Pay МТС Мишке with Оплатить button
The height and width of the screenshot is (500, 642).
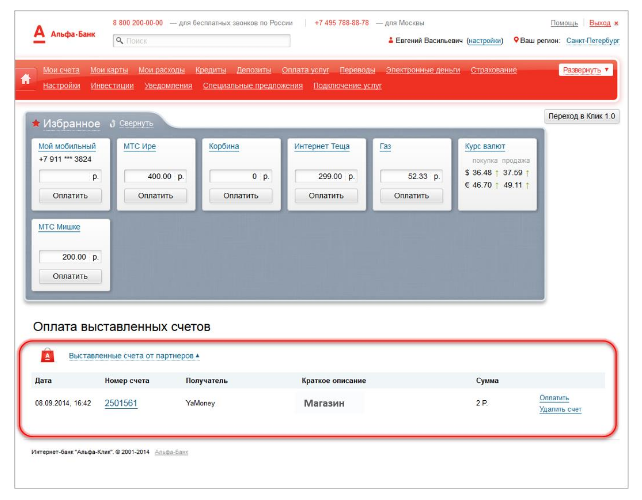tap(70, 276)
